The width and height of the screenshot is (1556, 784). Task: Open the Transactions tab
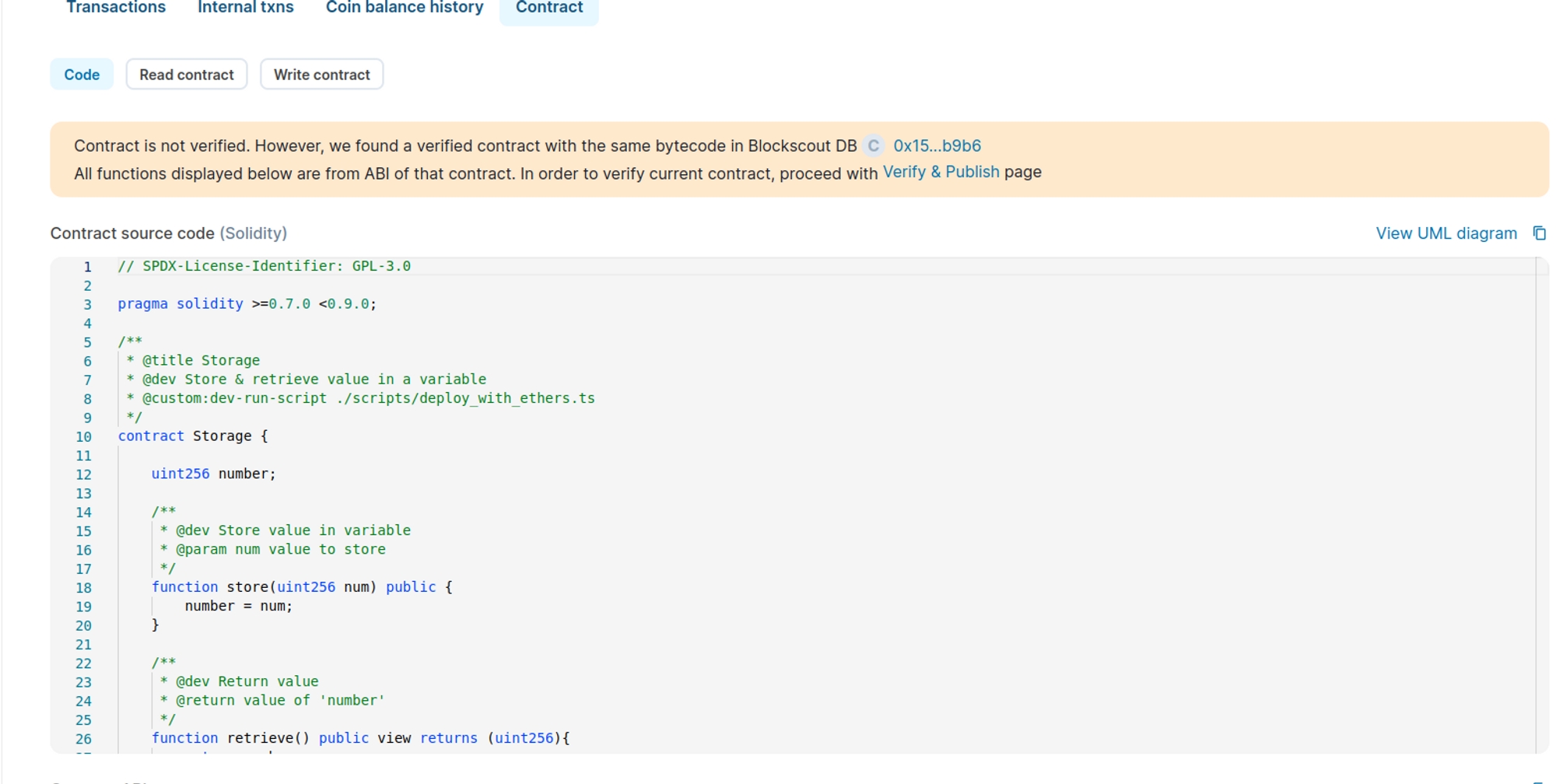click(x=116, y=8)
